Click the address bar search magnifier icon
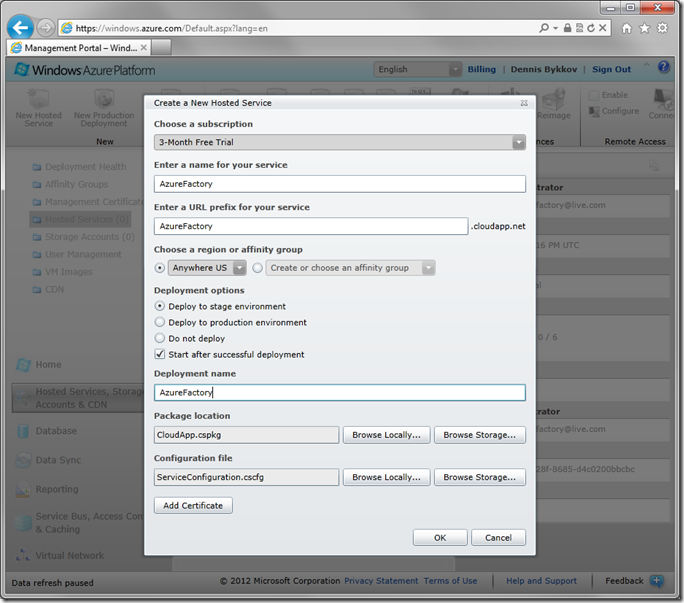This screenshot has height=603, width=684. click(544, 28)
